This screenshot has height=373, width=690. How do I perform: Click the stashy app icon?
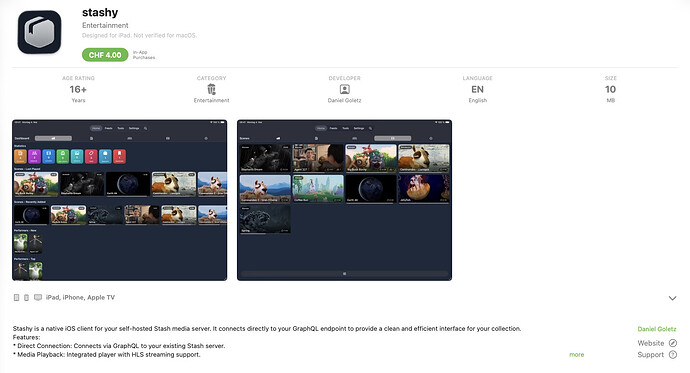[x=39, y=32]
